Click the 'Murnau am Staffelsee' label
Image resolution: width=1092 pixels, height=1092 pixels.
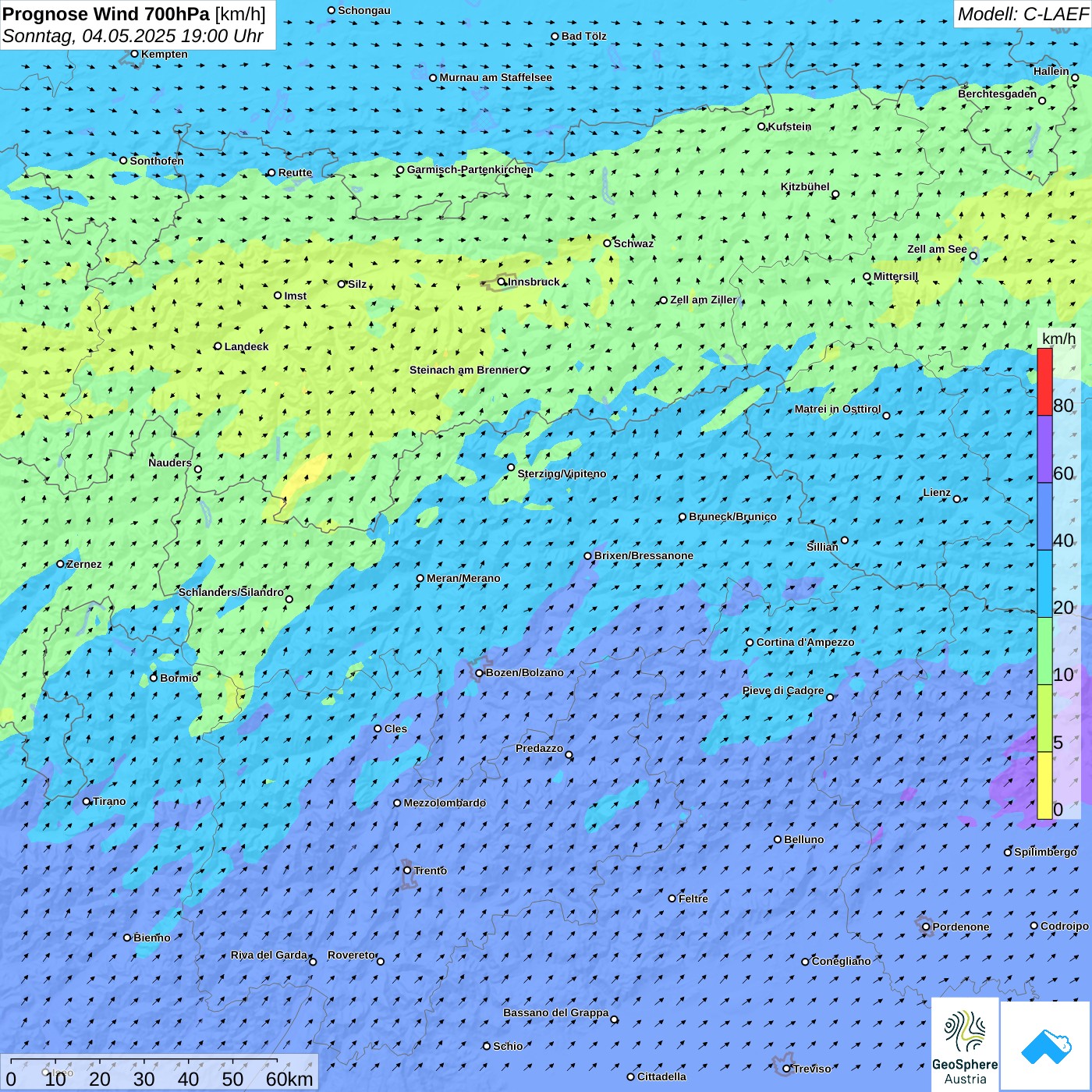click(495, 77)
